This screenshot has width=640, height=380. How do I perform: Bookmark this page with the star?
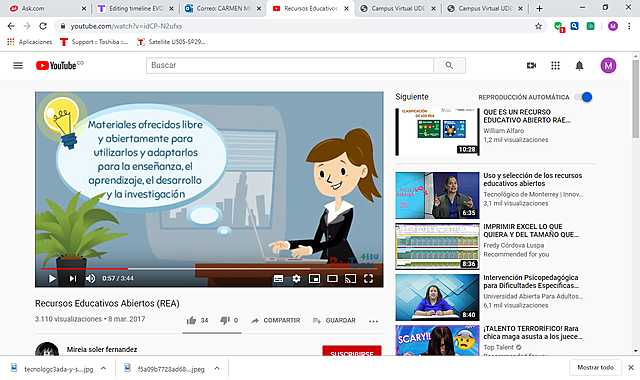pos(538,26)
